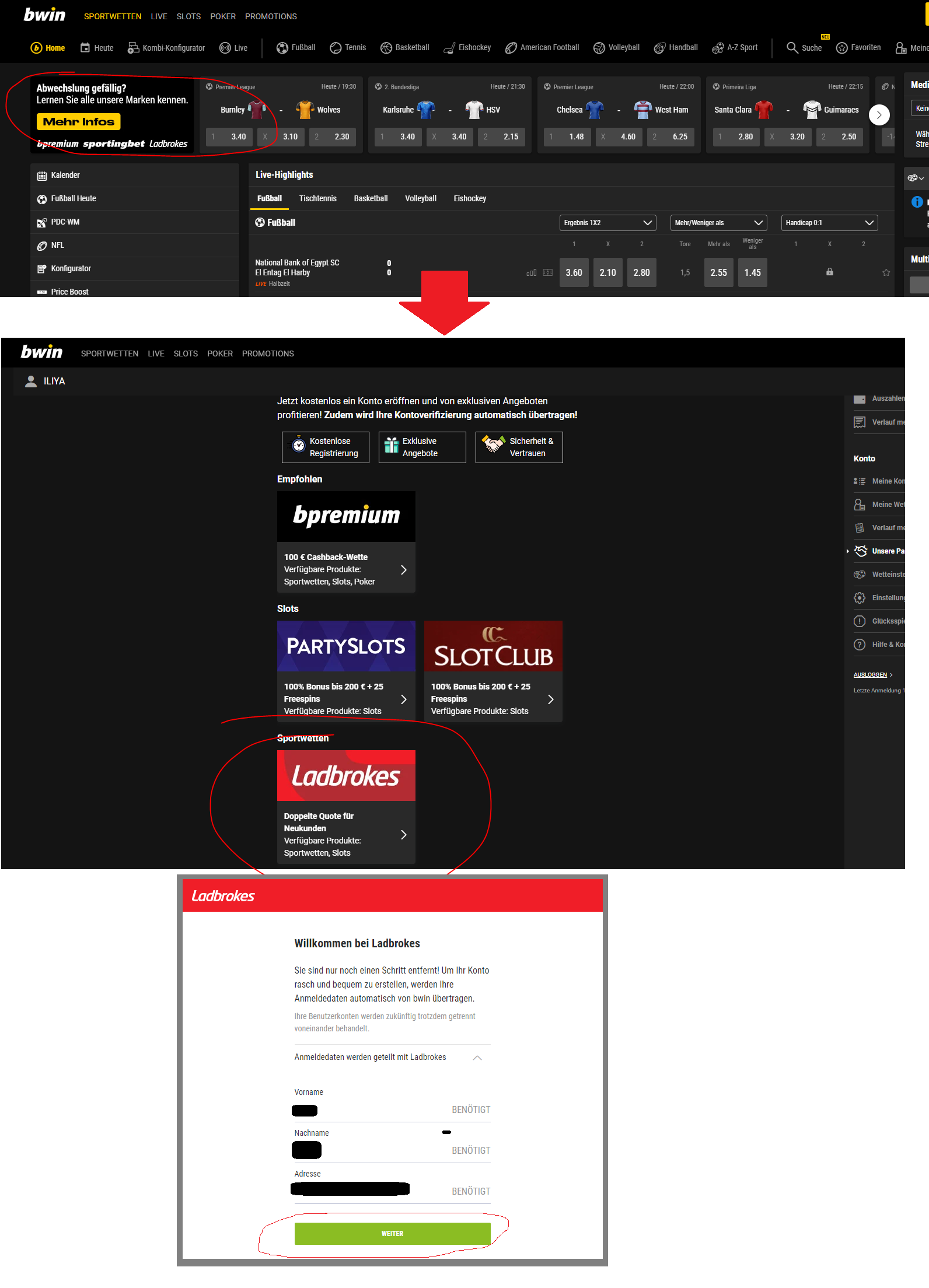Select the Fußball Live-Highlights tab
The width and height of the screenshot is (929, 1288).
tap(270, 199)
